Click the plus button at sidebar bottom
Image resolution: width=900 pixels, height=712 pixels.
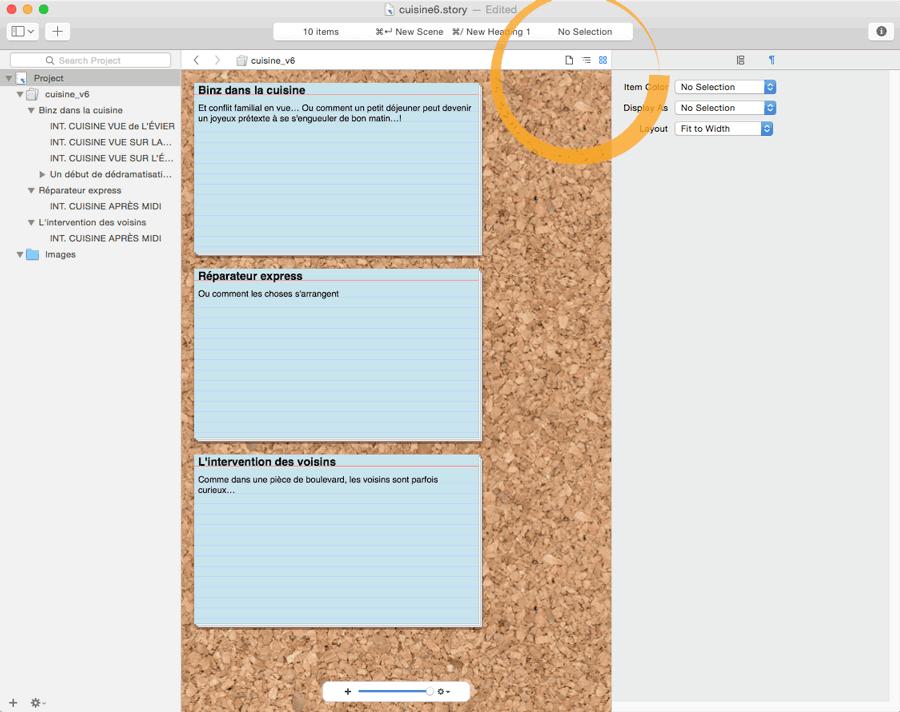pos(13,703)
